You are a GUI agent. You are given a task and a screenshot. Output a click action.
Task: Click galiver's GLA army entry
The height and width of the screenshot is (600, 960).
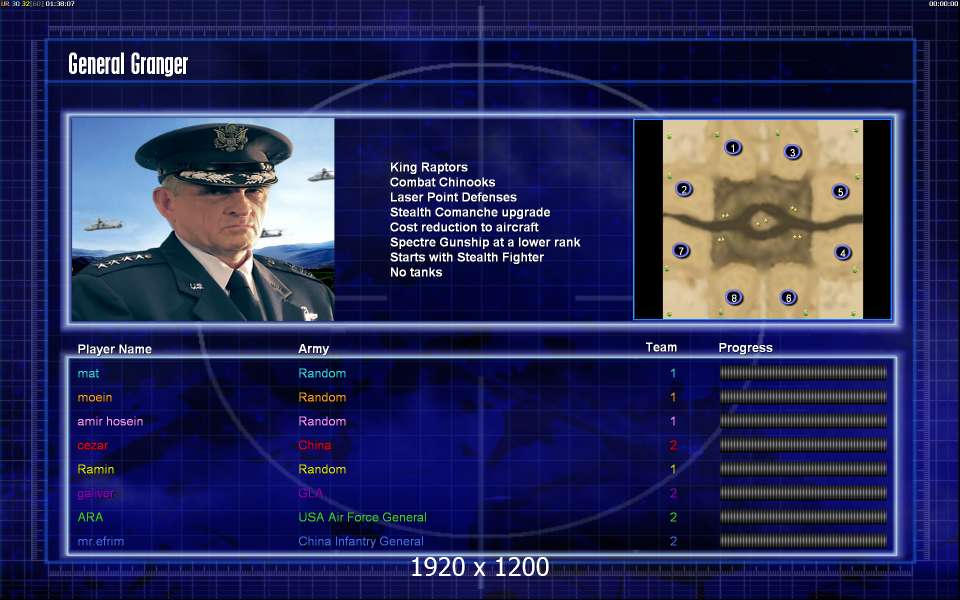tap(310, 493)
